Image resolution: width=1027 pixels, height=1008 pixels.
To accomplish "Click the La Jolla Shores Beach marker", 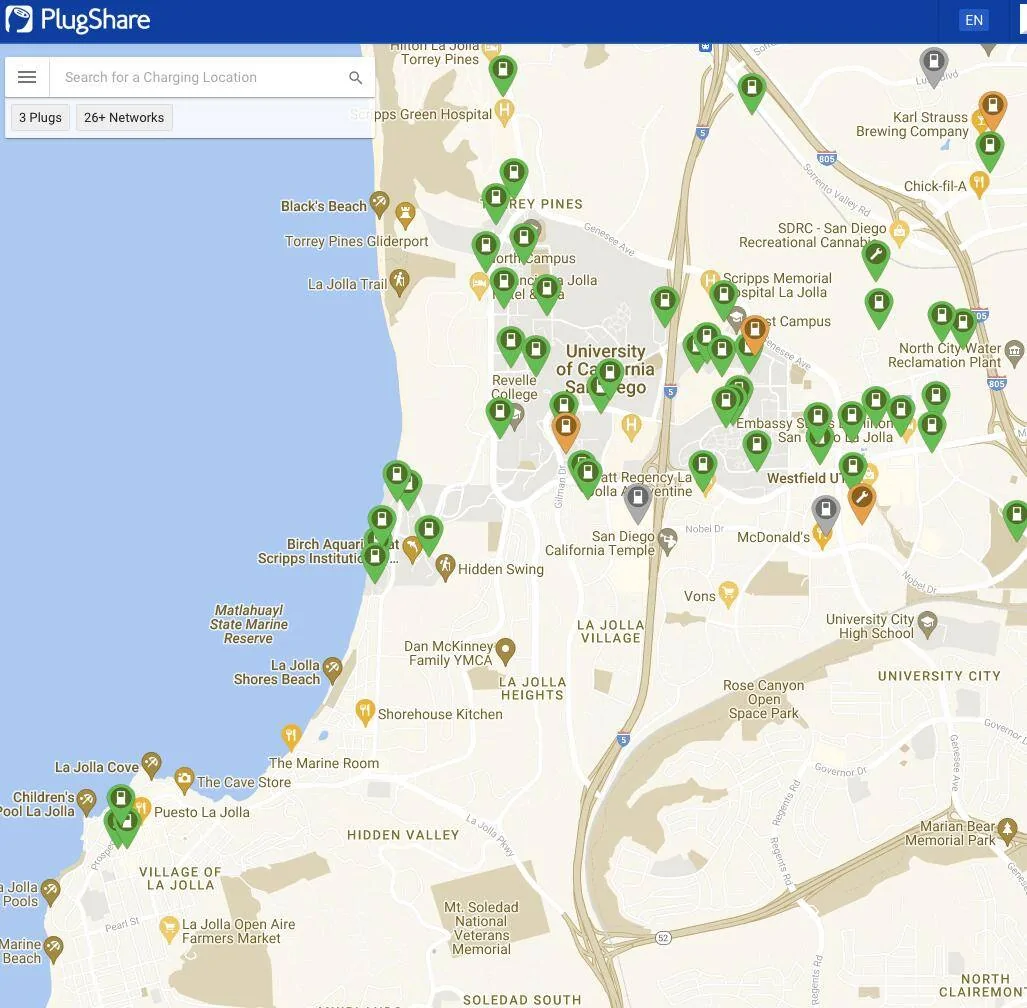I will (x=333, y=669).
